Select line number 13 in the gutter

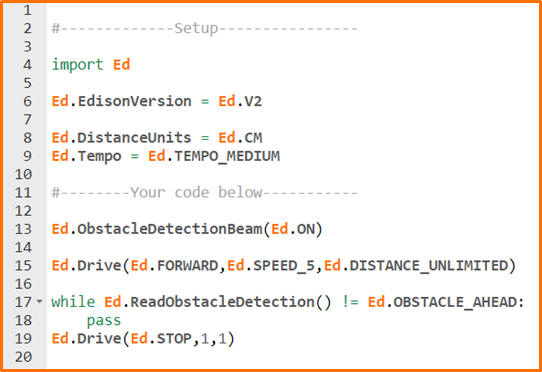pos(23,229)
